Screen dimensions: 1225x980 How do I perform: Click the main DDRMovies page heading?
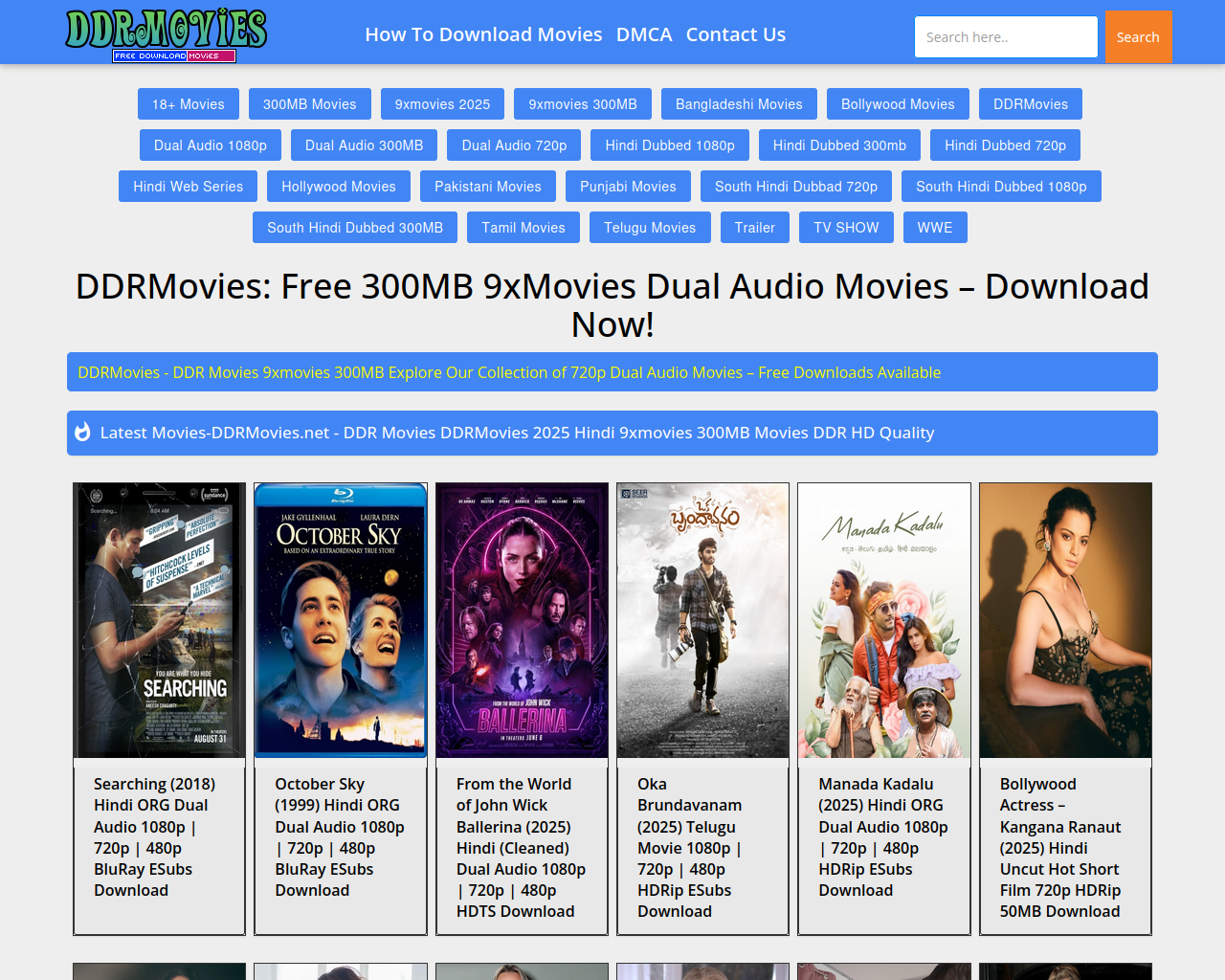tap(612, 305)
